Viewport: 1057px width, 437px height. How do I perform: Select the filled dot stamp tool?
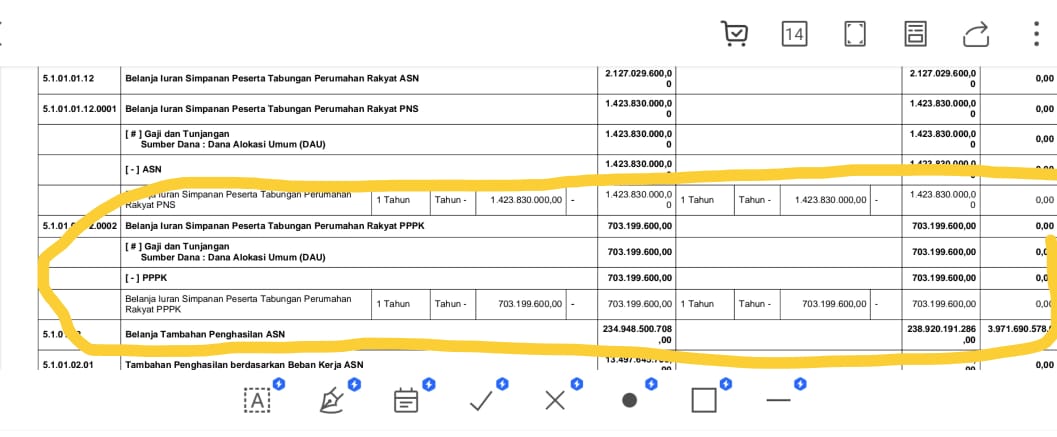click(x=629, y=401)
